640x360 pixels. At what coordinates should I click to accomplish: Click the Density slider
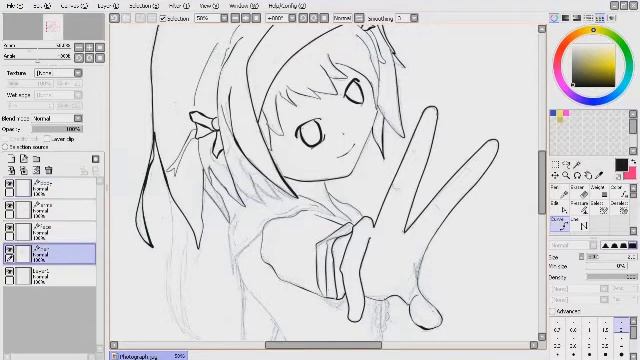pos(611,277)
